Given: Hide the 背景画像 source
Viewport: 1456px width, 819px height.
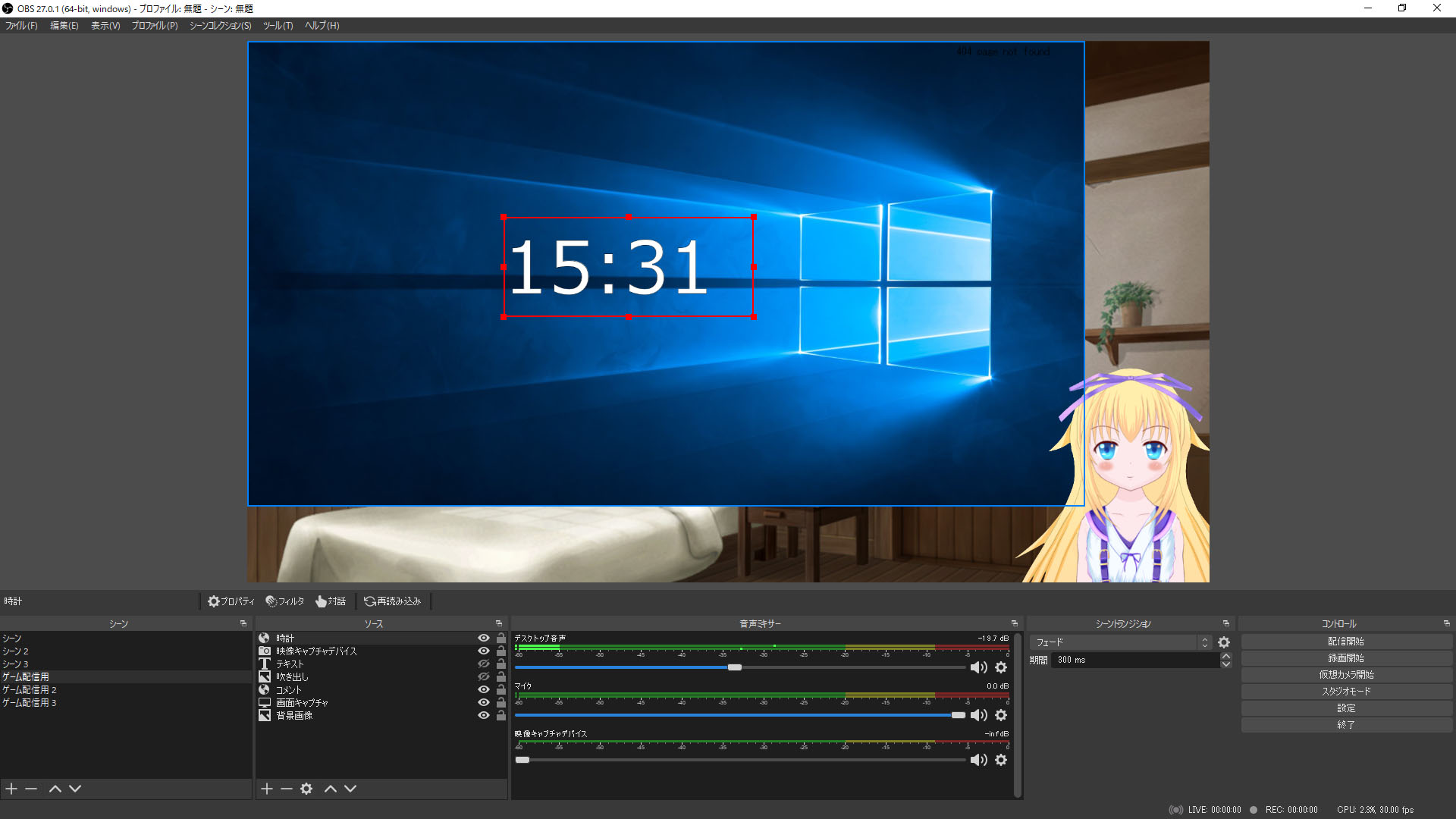Looking at the screenshot, I should (x=484, y=716).
